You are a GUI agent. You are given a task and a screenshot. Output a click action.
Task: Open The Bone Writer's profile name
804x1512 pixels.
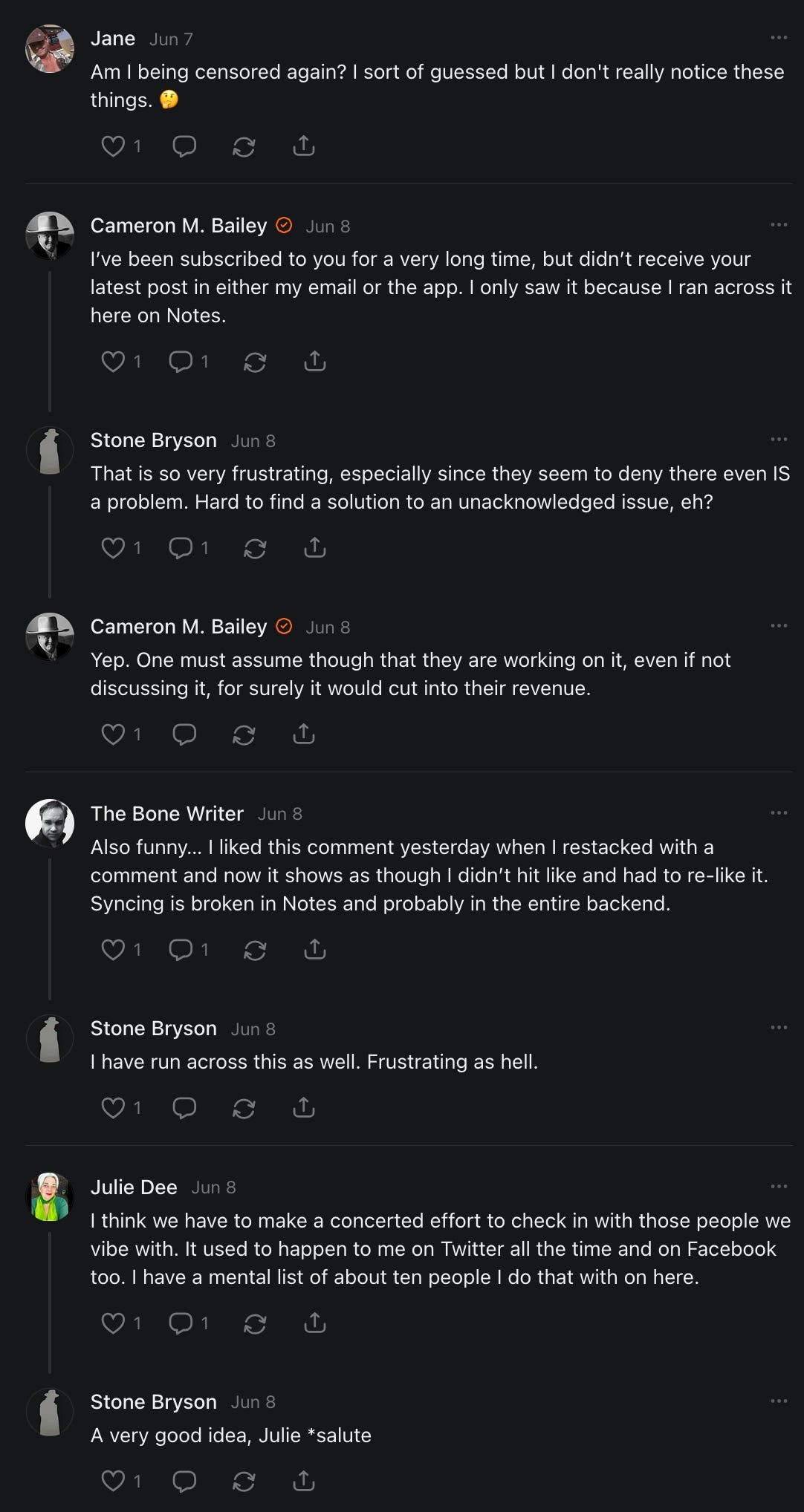click(x=167, y=814)
